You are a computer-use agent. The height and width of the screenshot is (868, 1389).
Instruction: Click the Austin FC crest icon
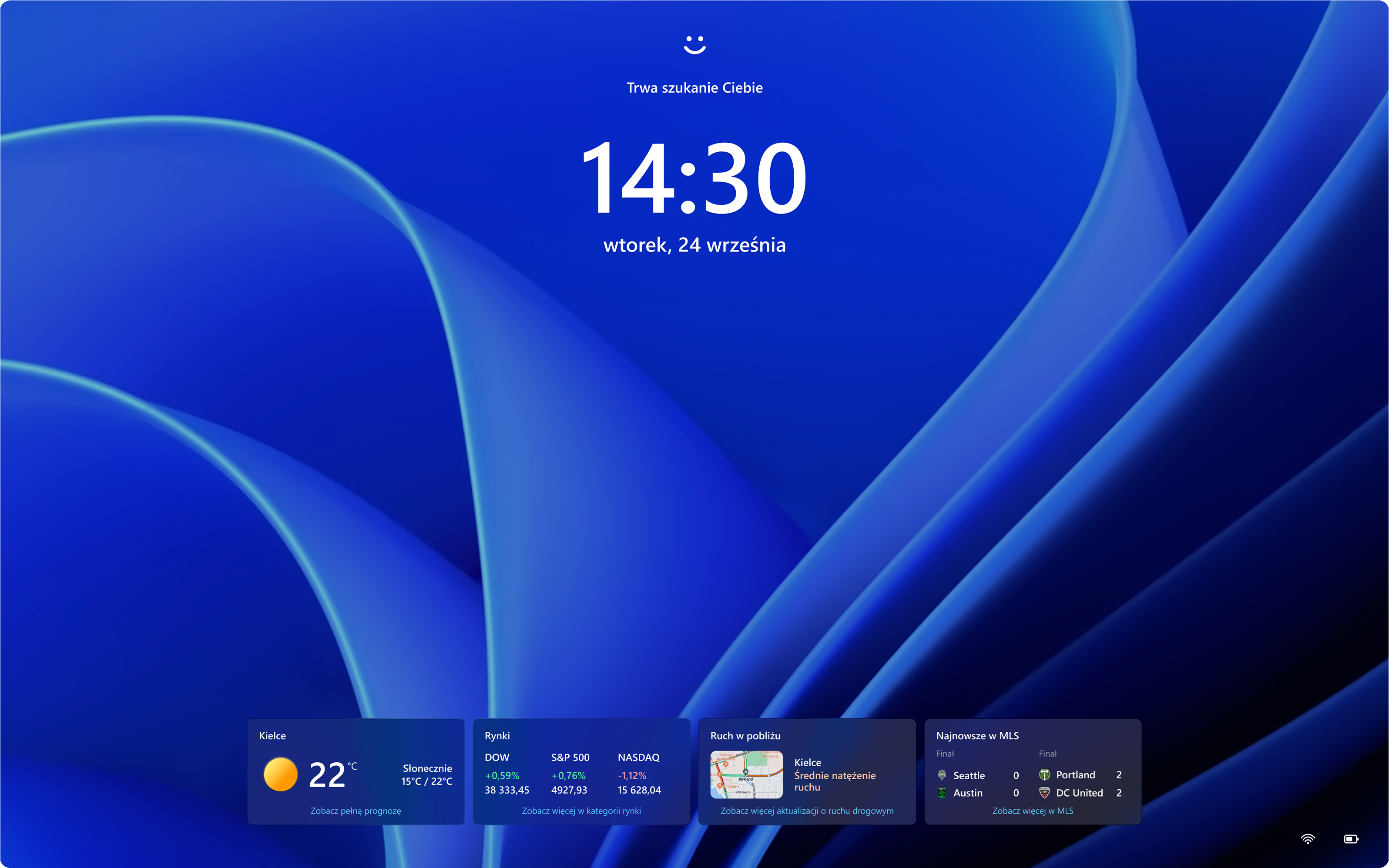click(x=942, y=793)
